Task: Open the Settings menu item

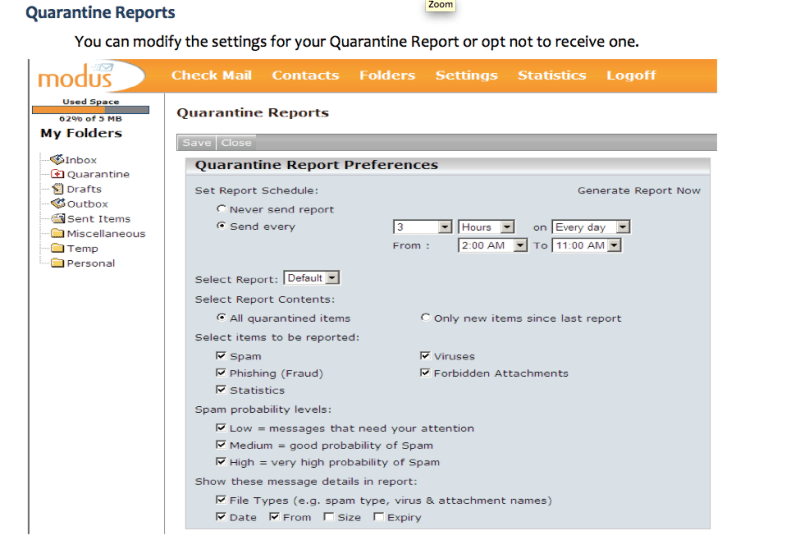Action: [x=466, y=75]
